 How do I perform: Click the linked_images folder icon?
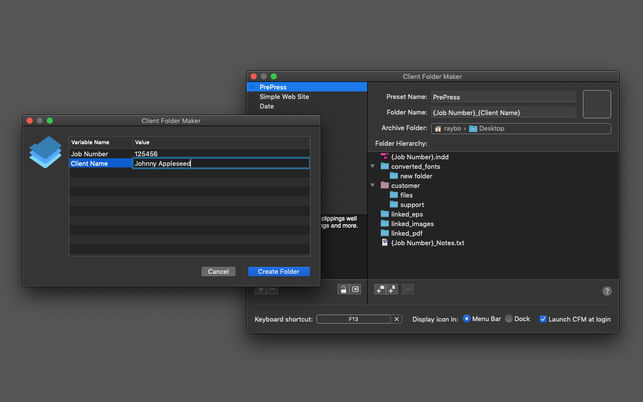pyautogui.click(x=385, y=223)
